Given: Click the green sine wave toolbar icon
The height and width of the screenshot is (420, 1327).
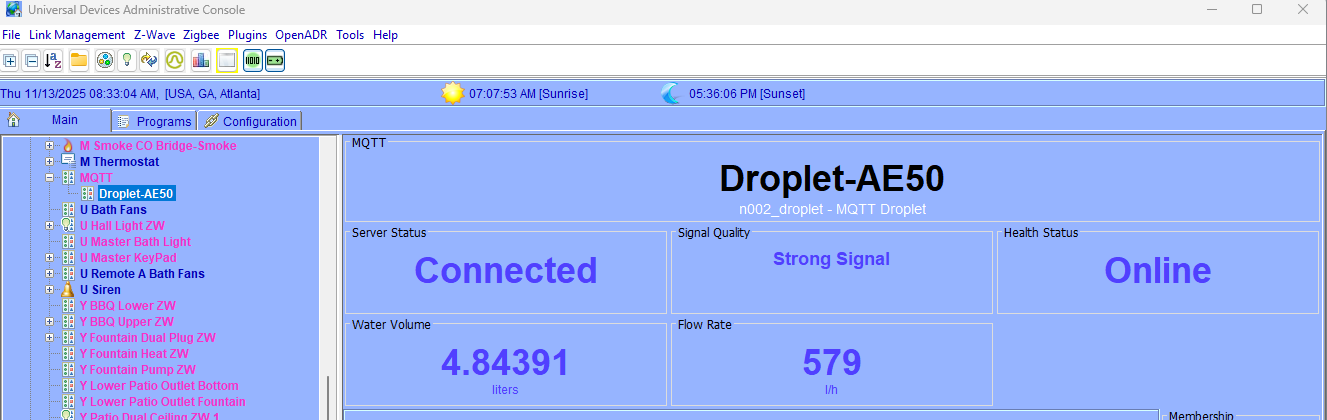Looking at the screenshot, I should coord(175,61).
